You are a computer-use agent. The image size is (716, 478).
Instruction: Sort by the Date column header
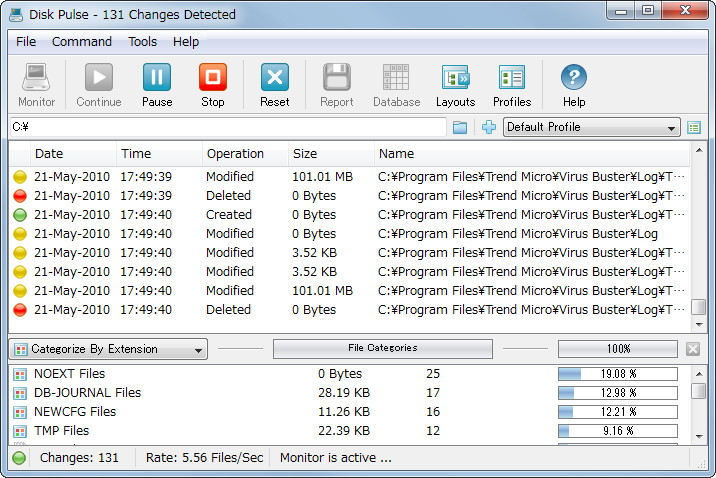(73, 154)
